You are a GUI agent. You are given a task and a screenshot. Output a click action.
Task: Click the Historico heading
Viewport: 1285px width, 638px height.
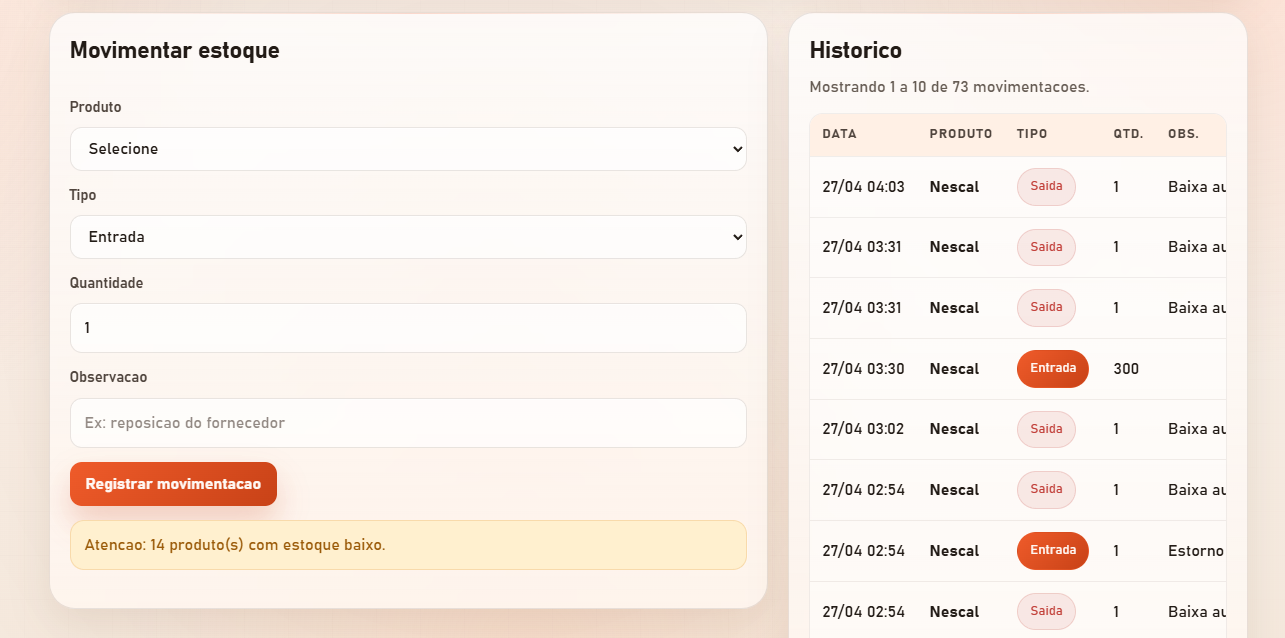[855, 50]
